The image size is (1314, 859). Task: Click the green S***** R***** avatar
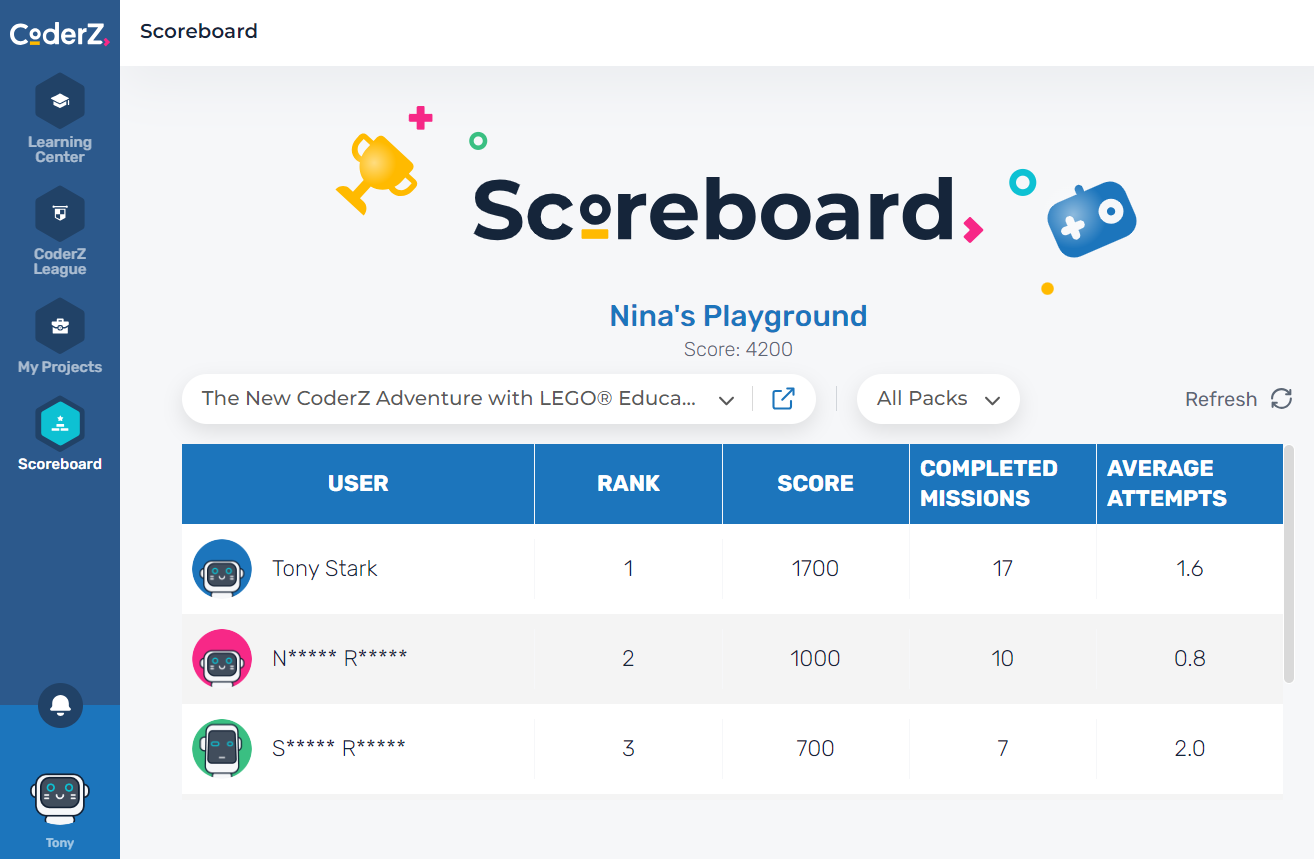(x=222, y=748)
